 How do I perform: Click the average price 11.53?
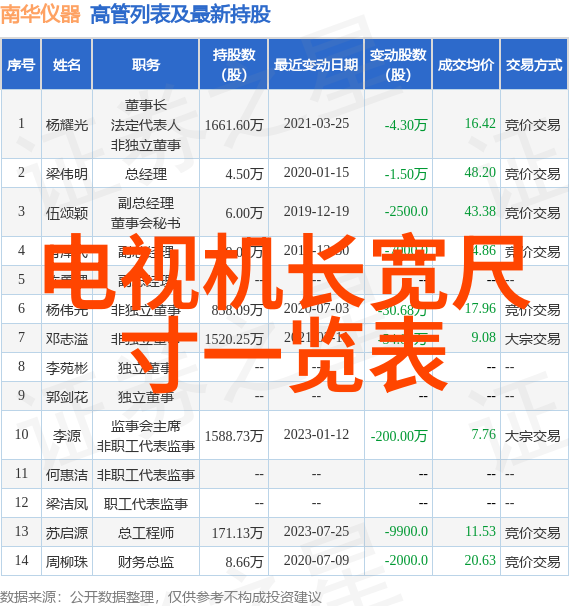click(480, 531)
